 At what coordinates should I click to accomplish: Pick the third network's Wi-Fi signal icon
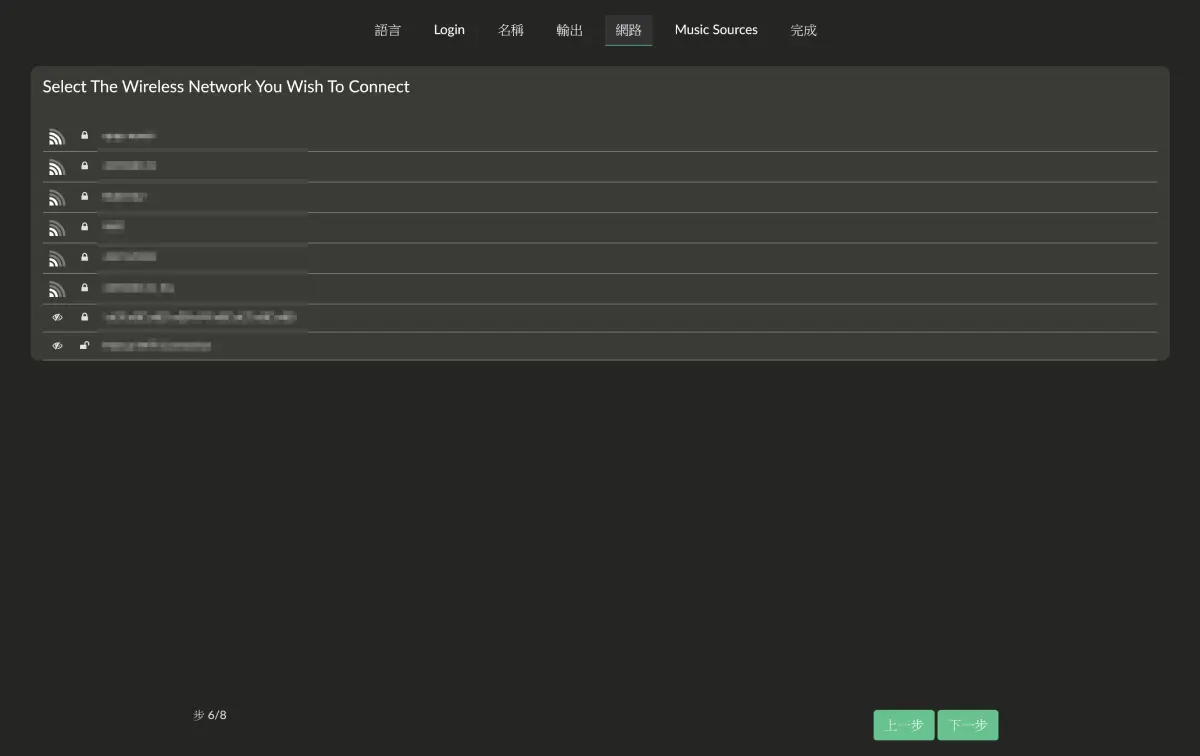click(x=57, y=198)
